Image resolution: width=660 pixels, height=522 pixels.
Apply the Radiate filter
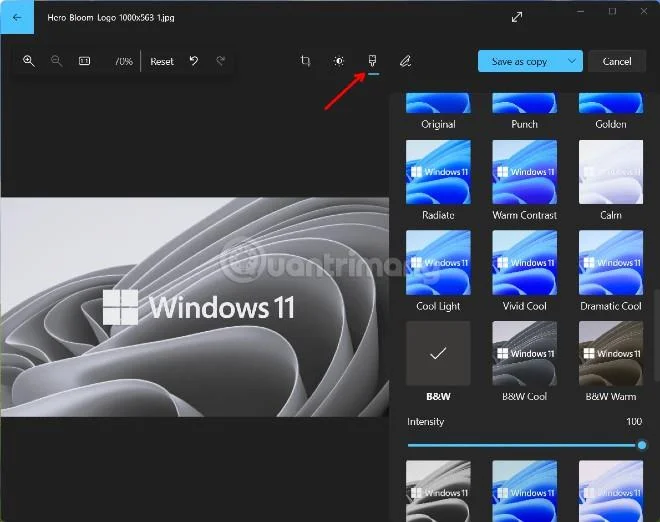click(x=438, y=172)
